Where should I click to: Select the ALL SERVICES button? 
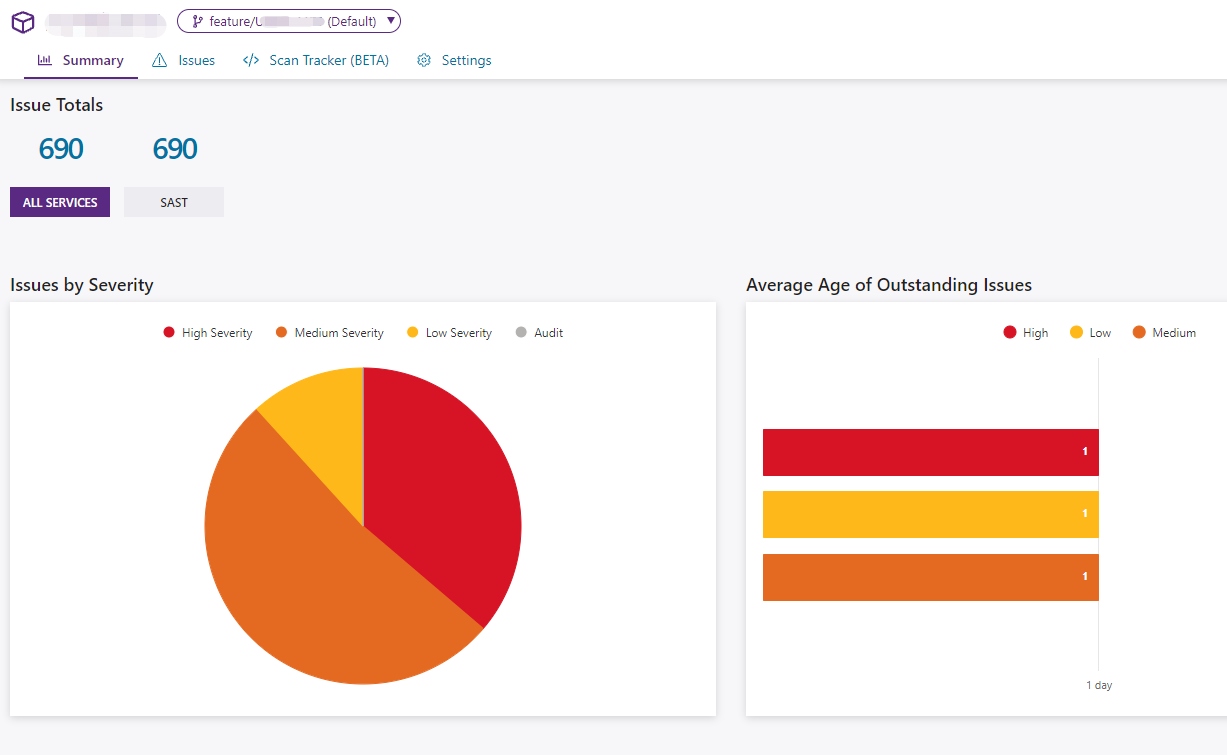click(x=60, y=202)
